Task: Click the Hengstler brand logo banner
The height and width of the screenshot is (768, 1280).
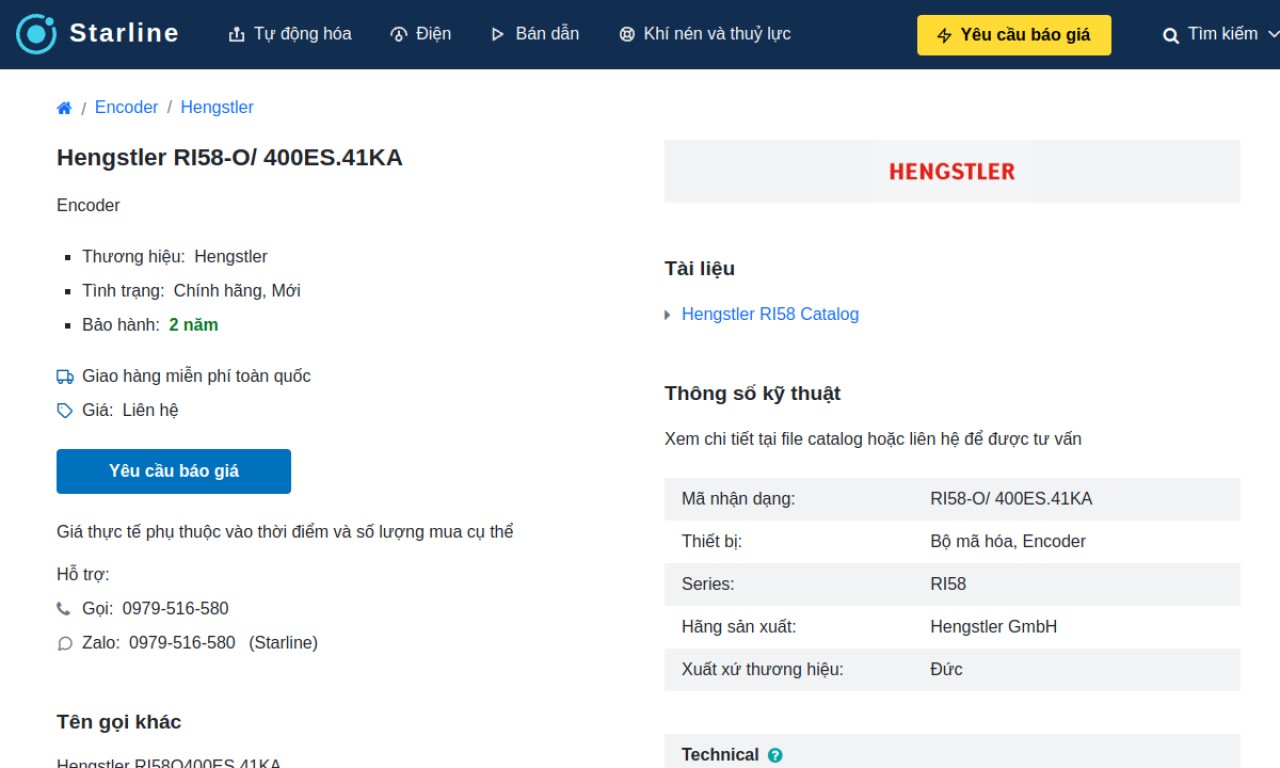Action: 951,172
